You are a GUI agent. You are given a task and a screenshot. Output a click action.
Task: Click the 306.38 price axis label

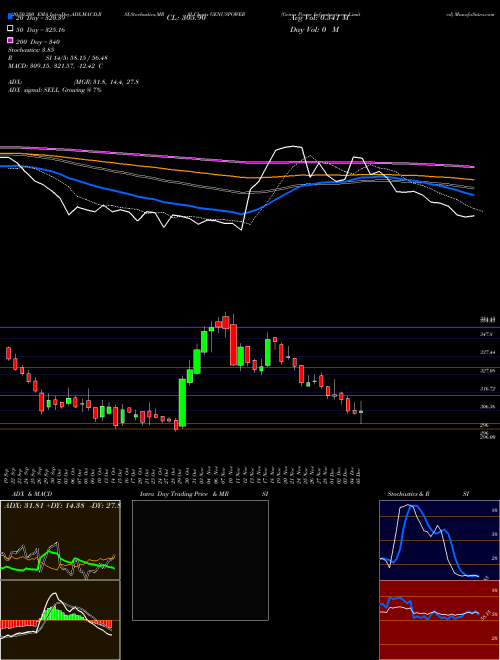coord(487,407)
